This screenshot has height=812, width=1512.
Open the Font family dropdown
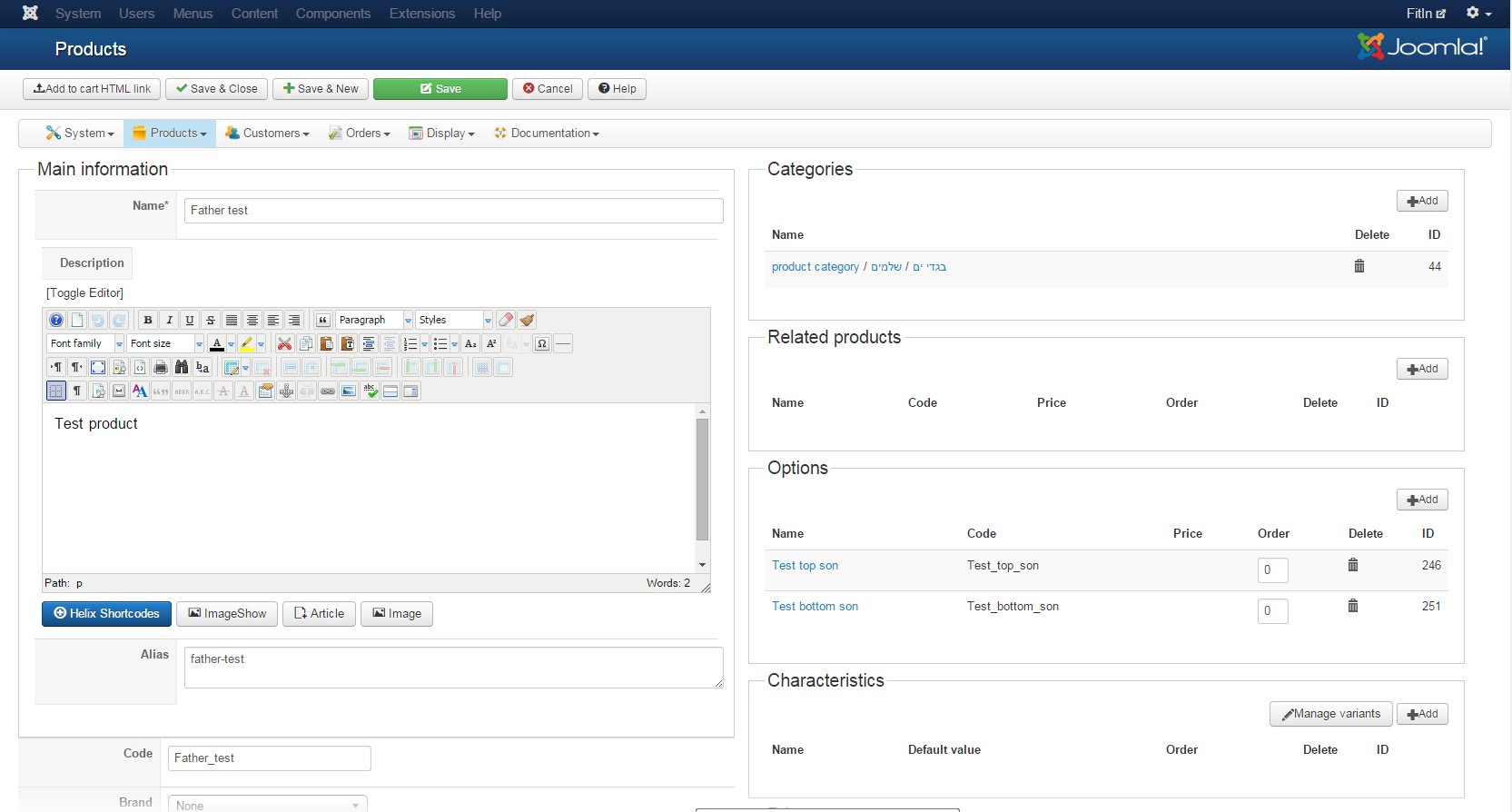(85, 343)
